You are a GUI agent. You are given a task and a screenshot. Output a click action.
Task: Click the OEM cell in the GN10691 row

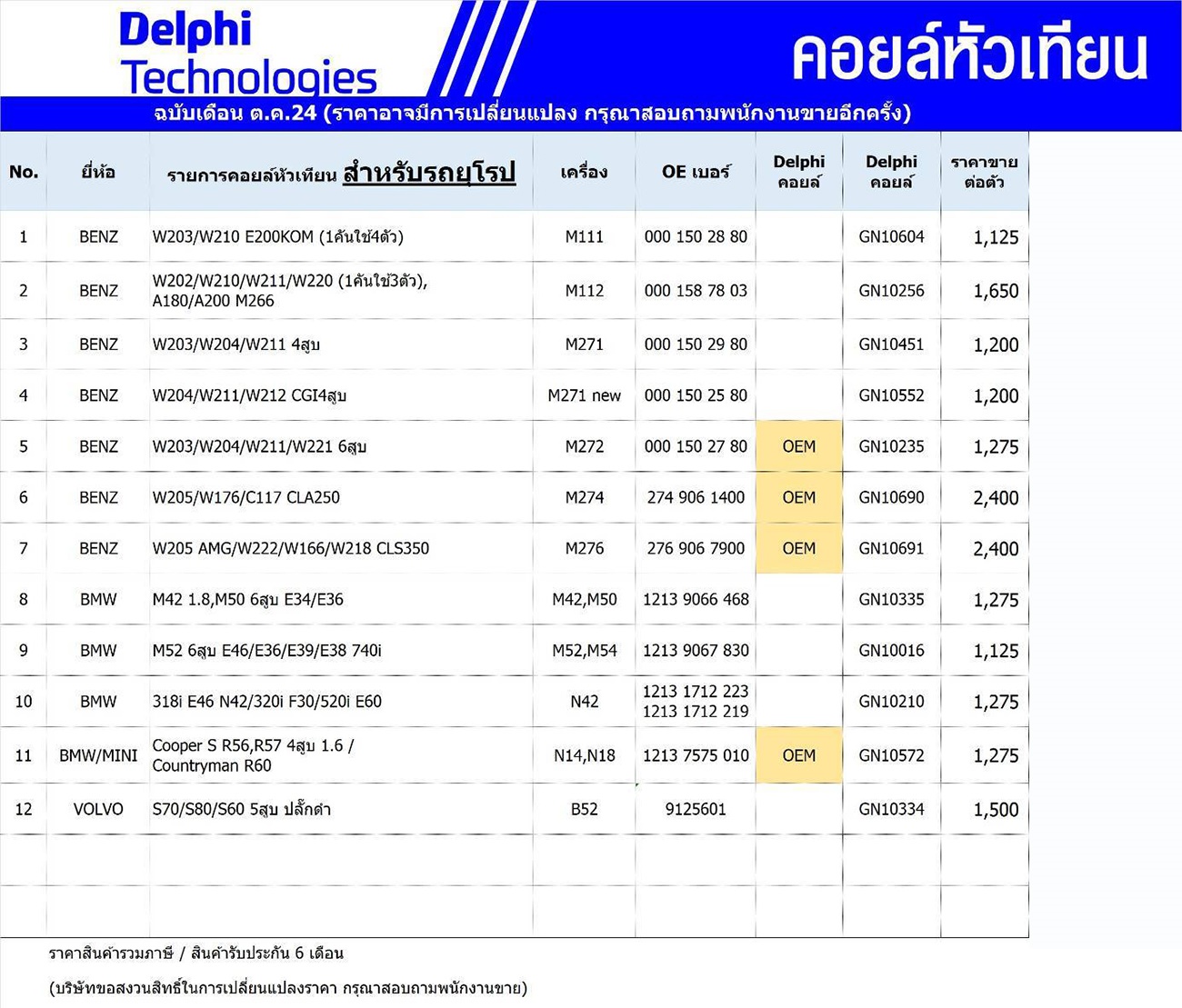tap(799, 548)
